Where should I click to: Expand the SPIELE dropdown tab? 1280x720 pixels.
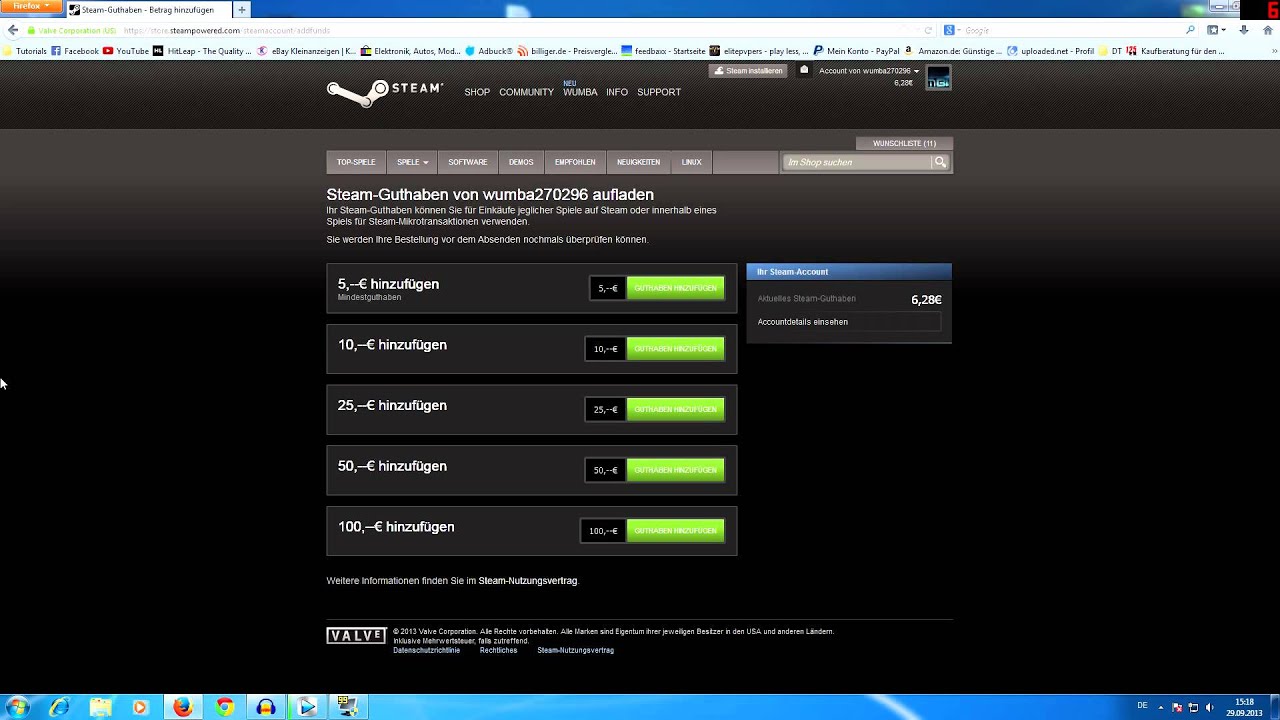[x=412, y=162]
